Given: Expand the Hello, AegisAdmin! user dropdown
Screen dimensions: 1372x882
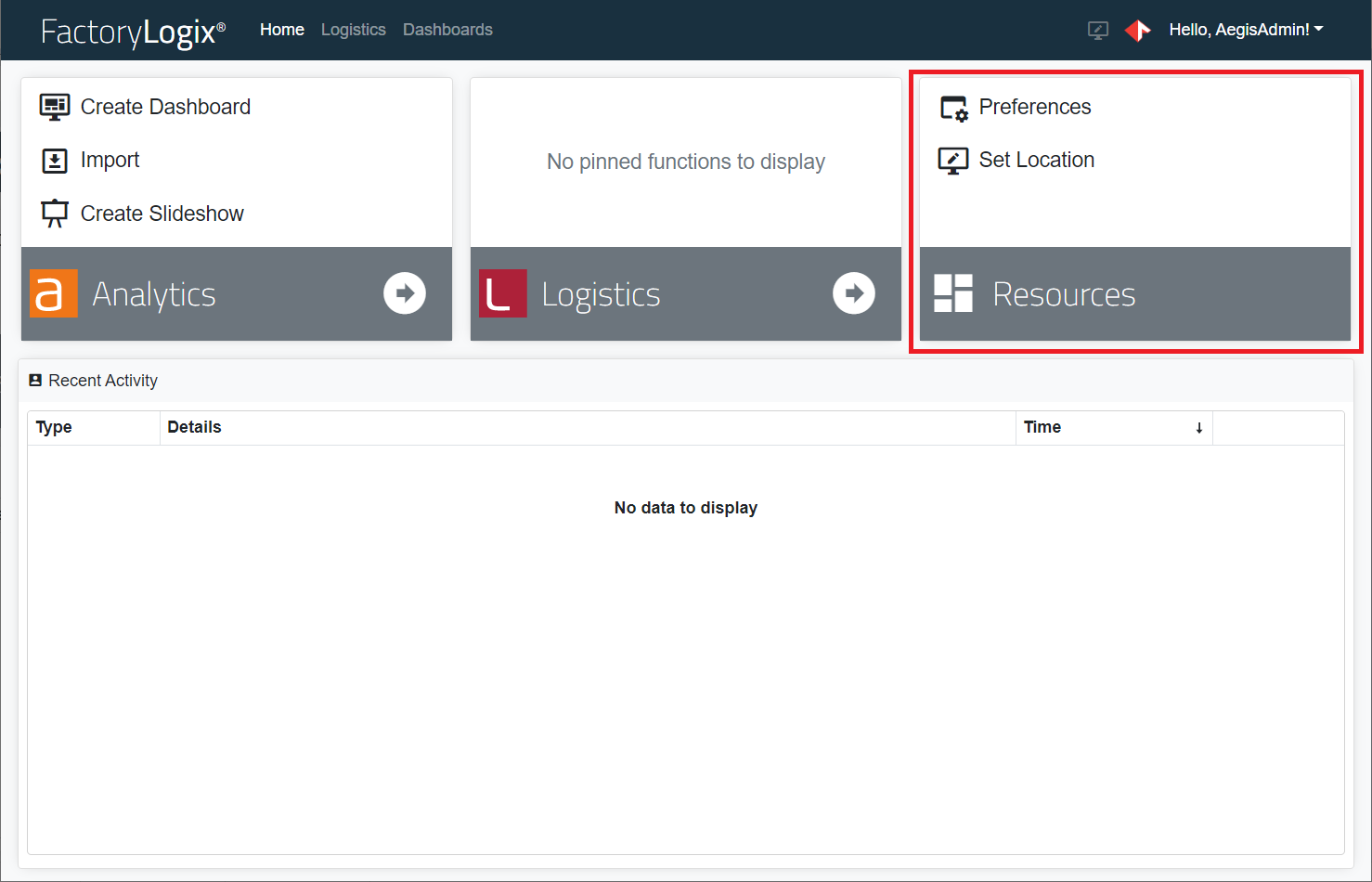Looking at the screenshot, I should (x=1246, y=30).
